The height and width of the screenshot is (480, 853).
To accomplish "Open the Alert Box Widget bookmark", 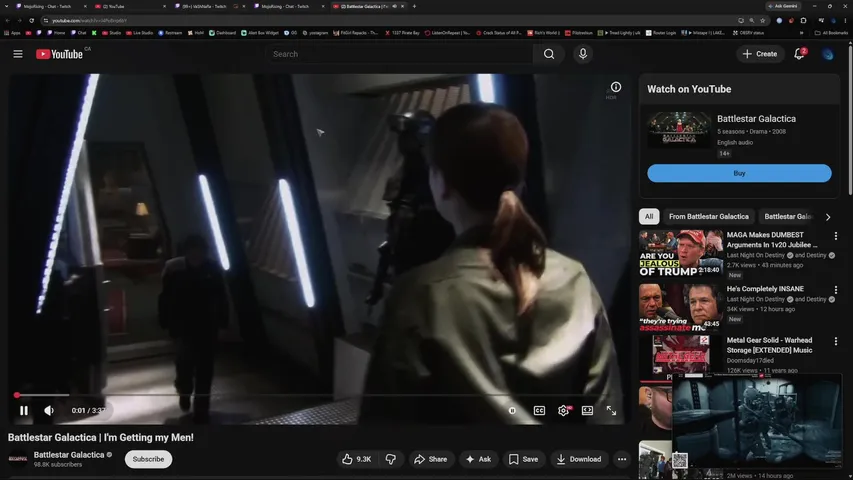I will point(260,33).
